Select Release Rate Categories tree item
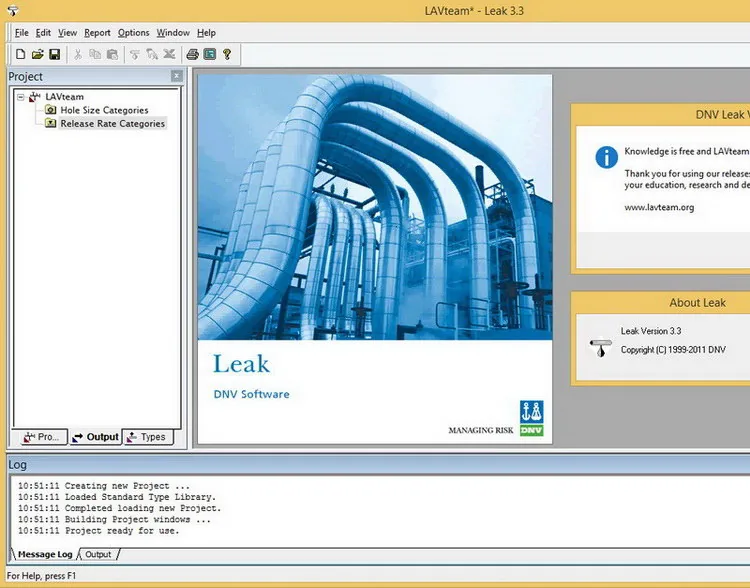 tap(112, 123)
